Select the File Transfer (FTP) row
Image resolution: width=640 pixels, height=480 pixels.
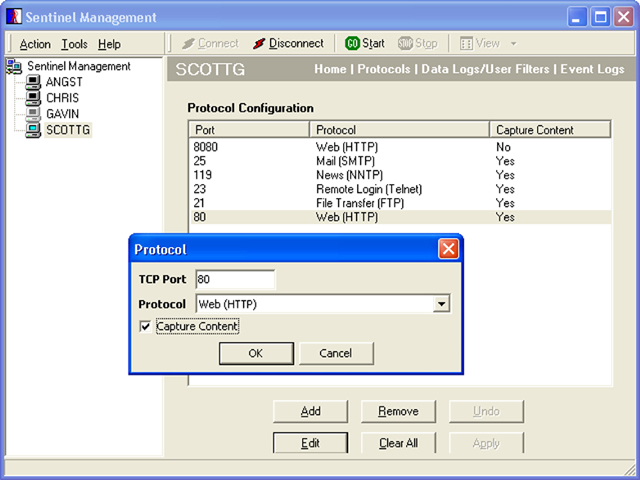[400, 203]
